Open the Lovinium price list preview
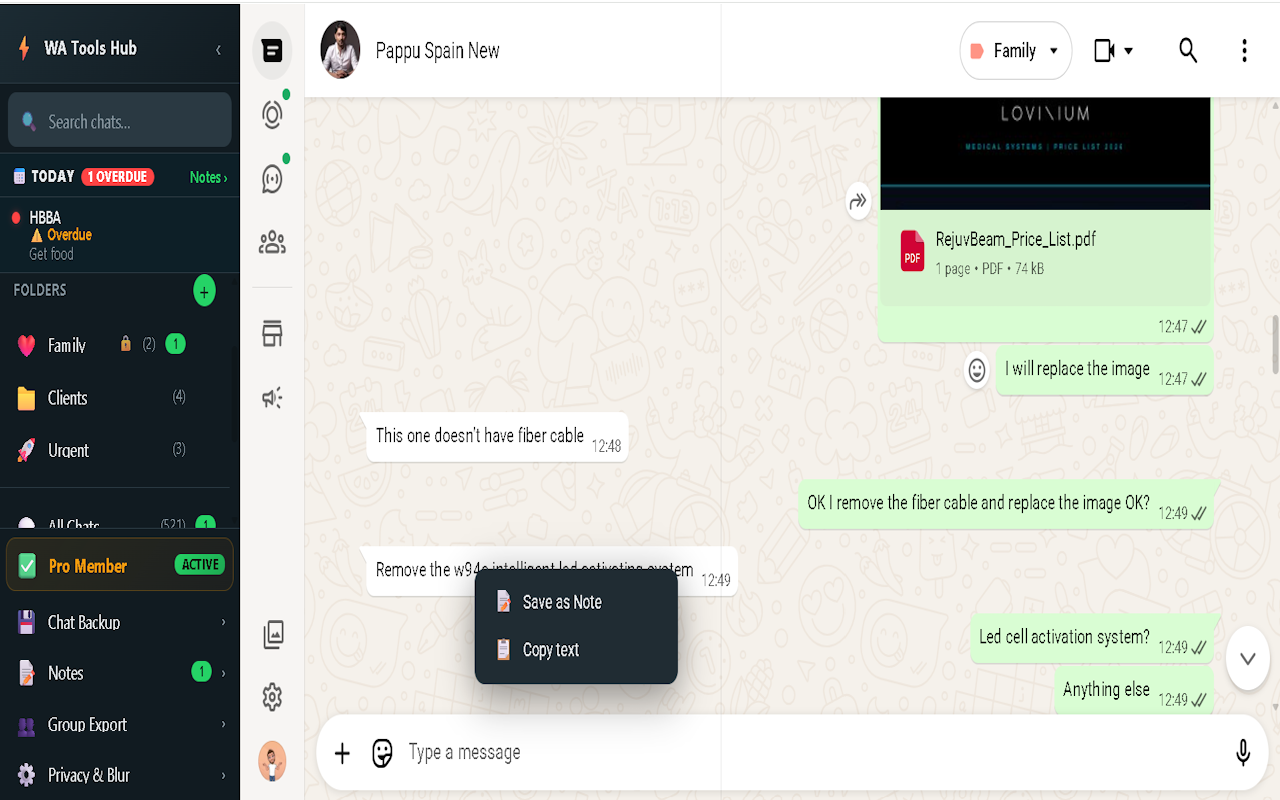1280x800 pixels. coord(1045,153)
